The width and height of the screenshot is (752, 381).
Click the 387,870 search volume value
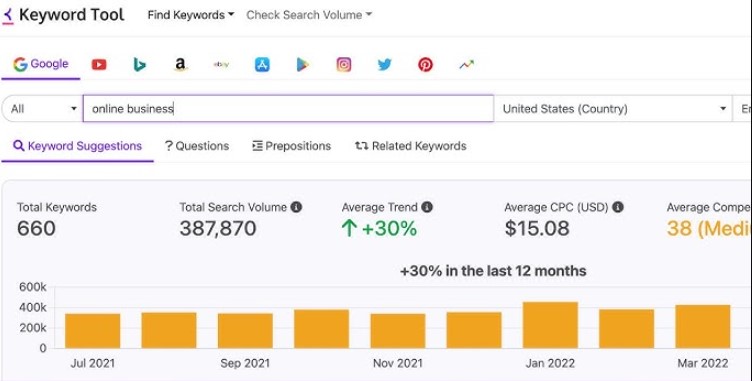coord(218,228)
